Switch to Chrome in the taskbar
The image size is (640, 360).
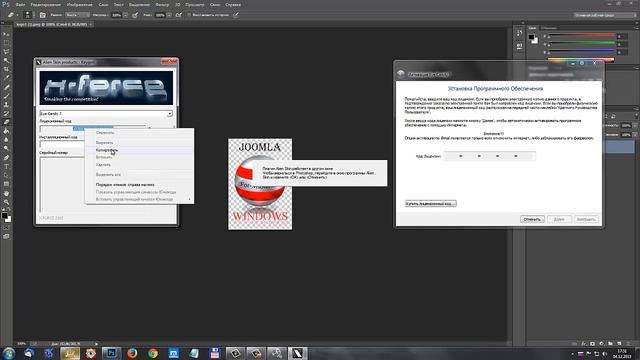(x=153, y=353)
